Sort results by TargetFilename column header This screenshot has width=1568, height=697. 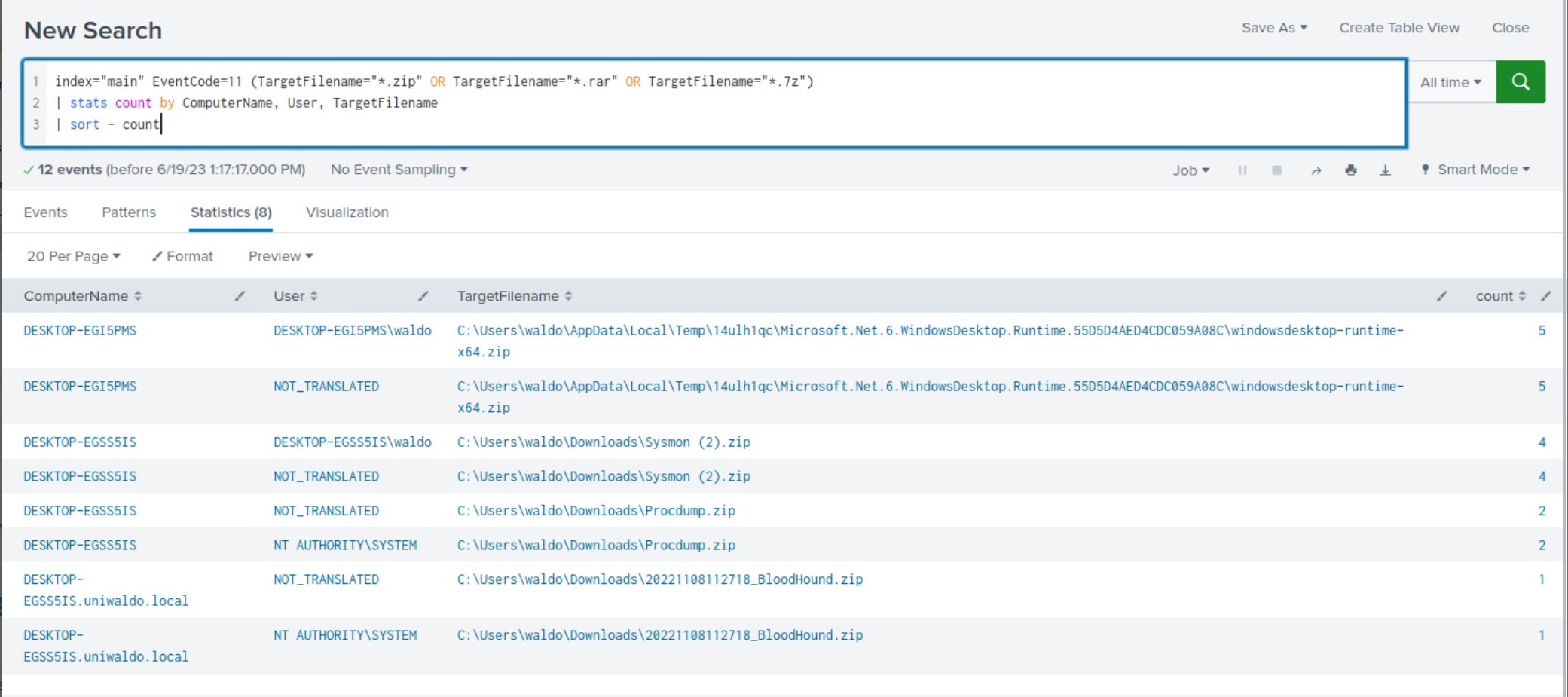(514, 296)
